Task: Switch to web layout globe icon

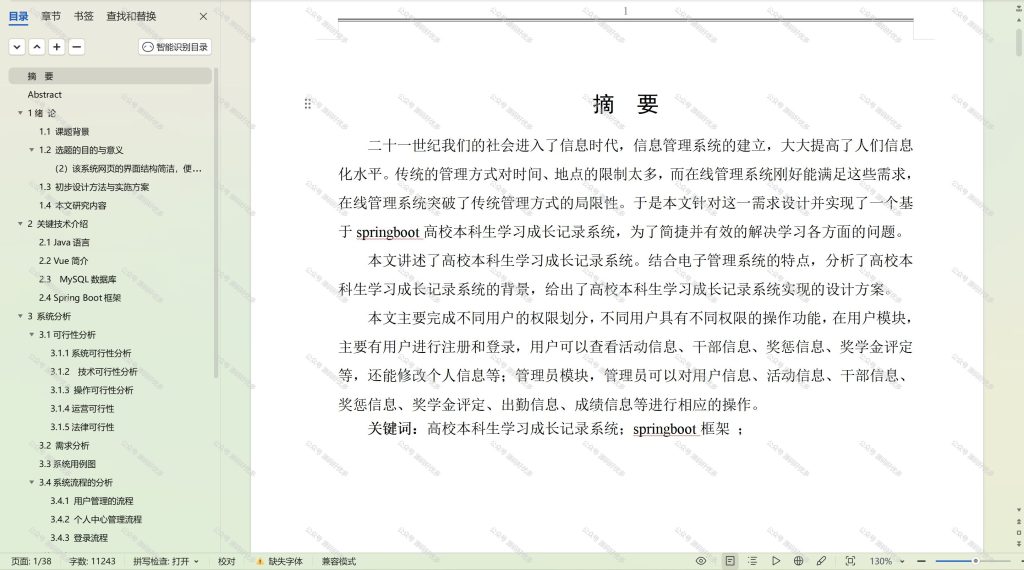Action: coord(798,561)
